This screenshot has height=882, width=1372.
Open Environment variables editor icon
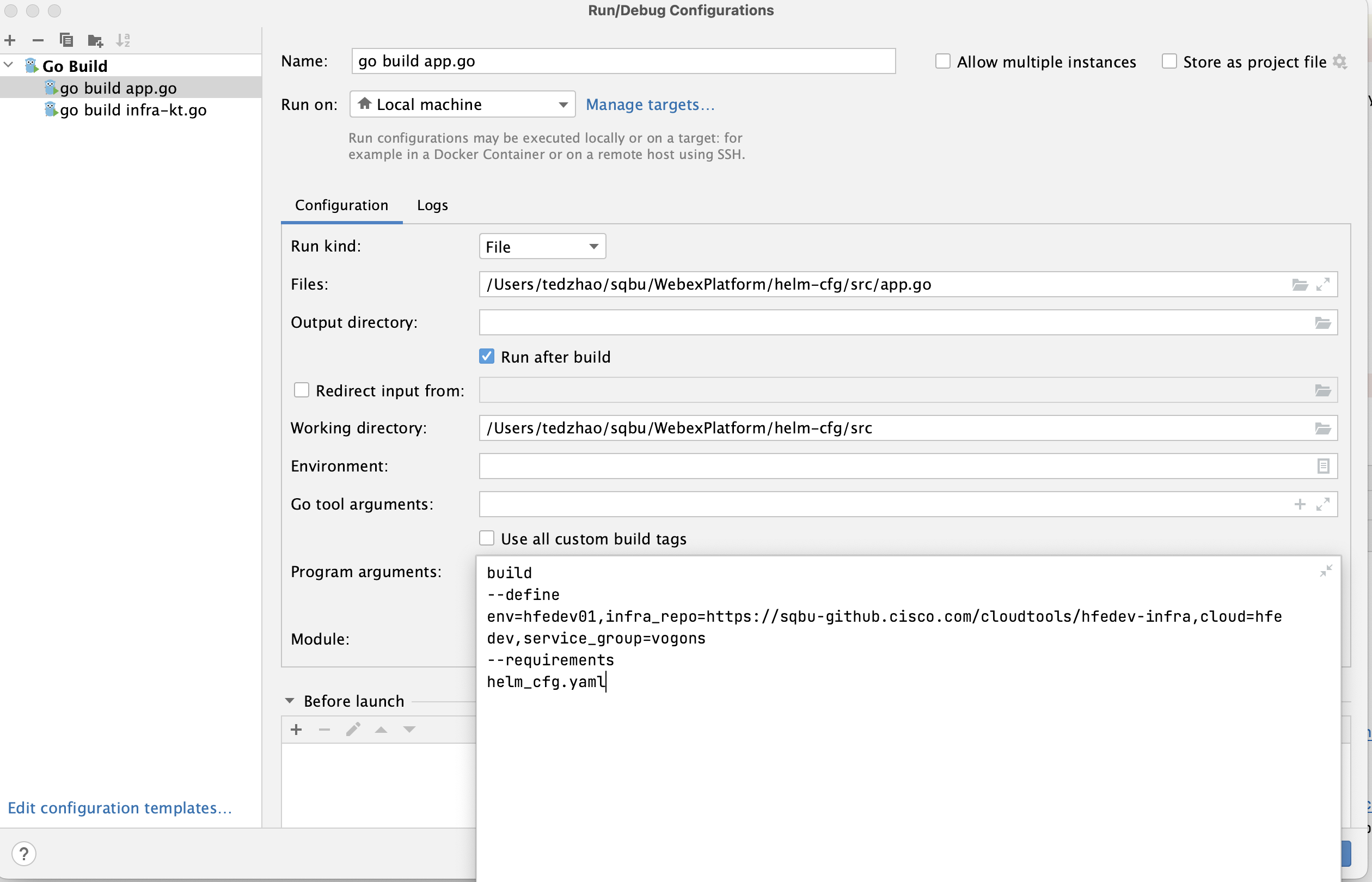[1323, 466]
